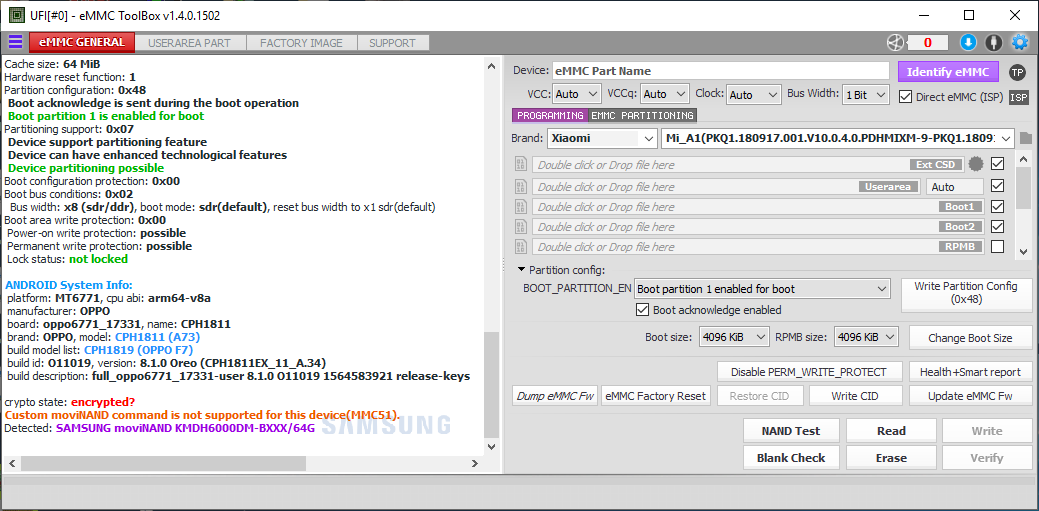Click the NAND Test button
Image resolution: width=1039 pixels, height=511 pixels.
click(791, 431)
